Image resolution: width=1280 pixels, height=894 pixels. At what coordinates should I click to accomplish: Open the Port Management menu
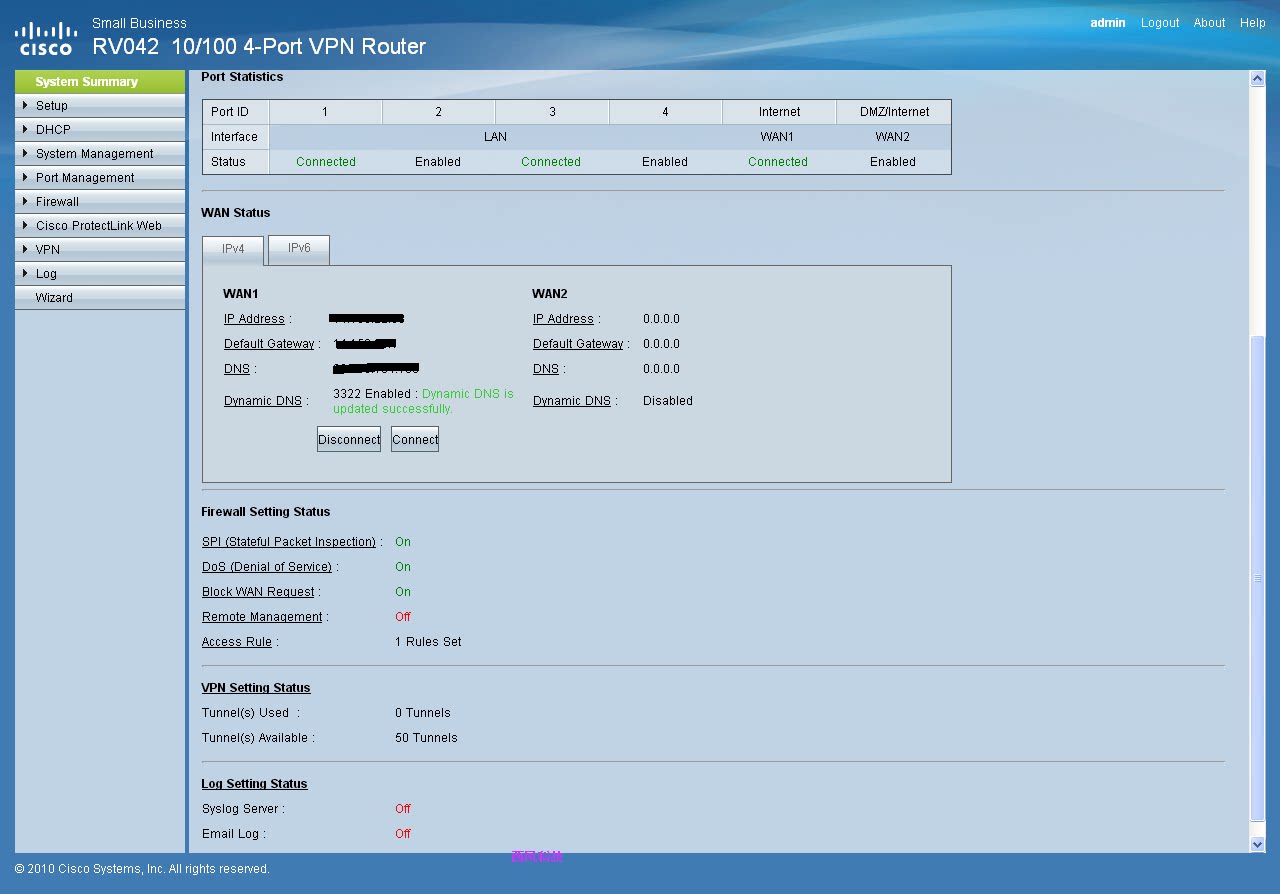(100, 177)
